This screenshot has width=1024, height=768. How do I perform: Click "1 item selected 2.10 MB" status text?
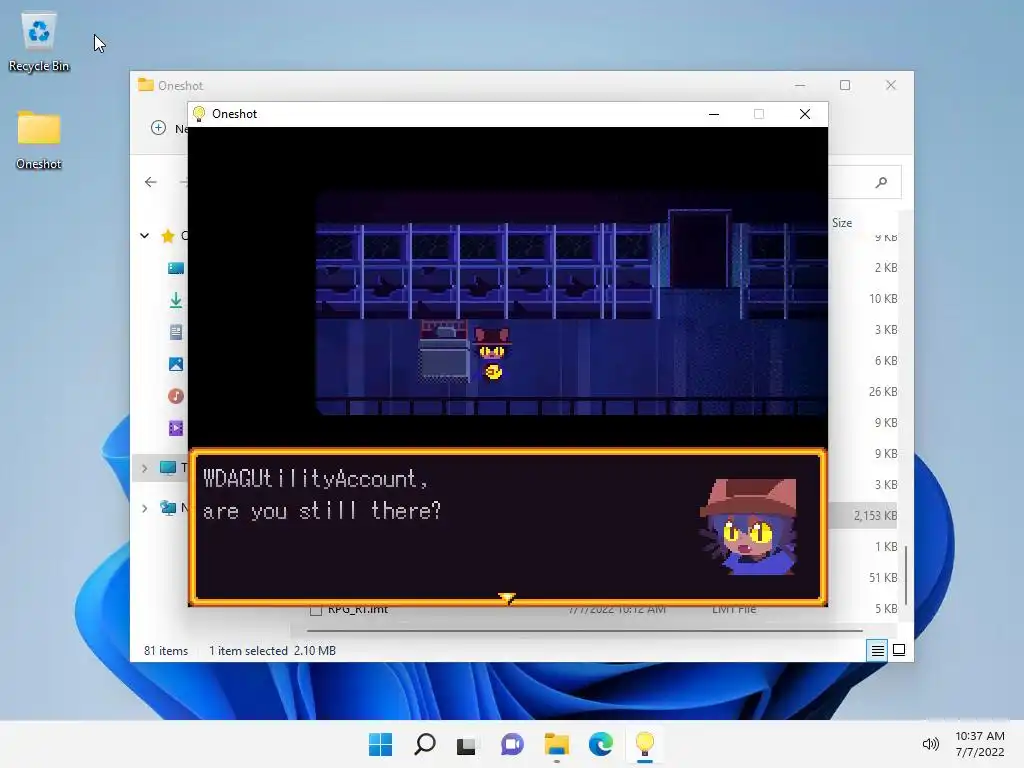click(x=272, y=650)
